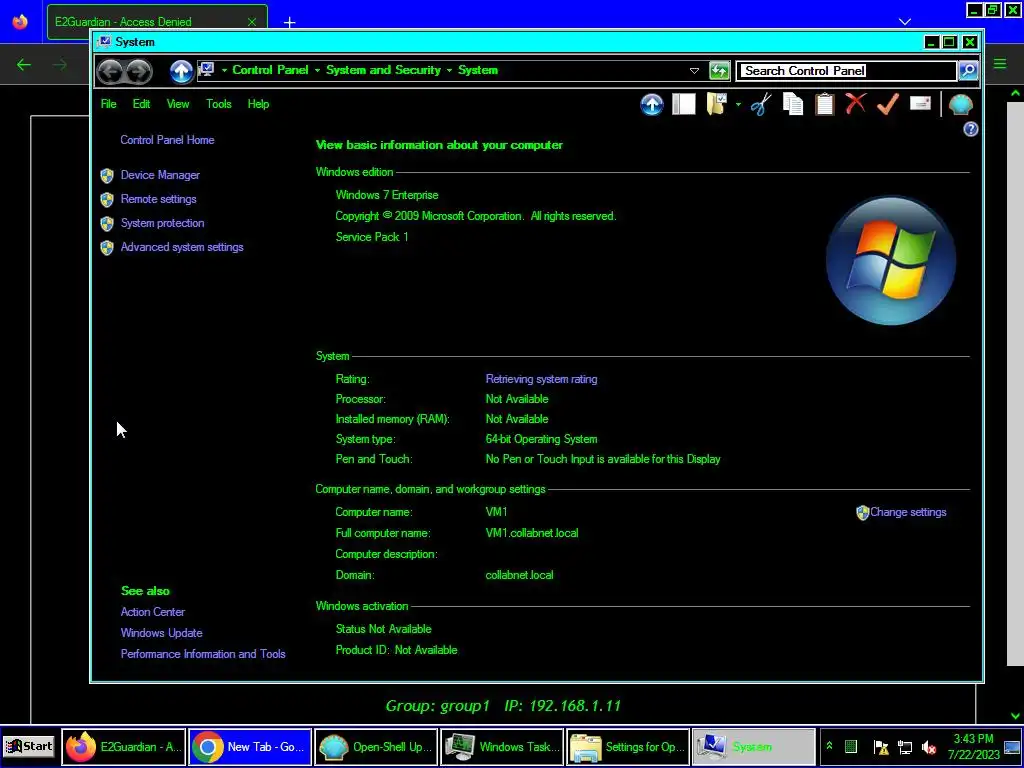Toggle the navigation pane toolbar icon
1024x768 pixels.
pos(683,104)
